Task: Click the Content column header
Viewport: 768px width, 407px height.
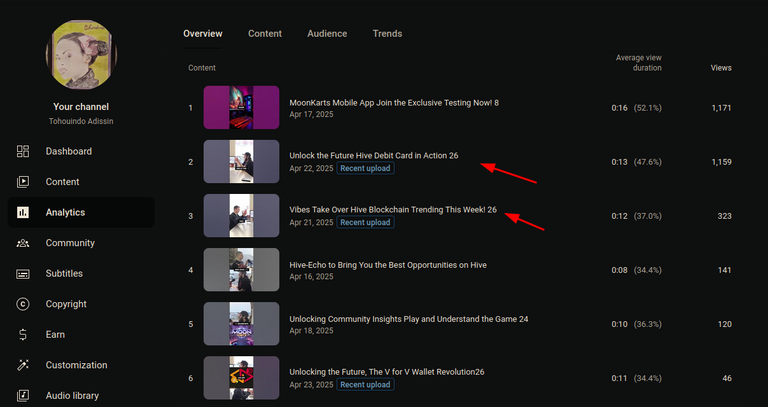Action: (x=202, y=68)
